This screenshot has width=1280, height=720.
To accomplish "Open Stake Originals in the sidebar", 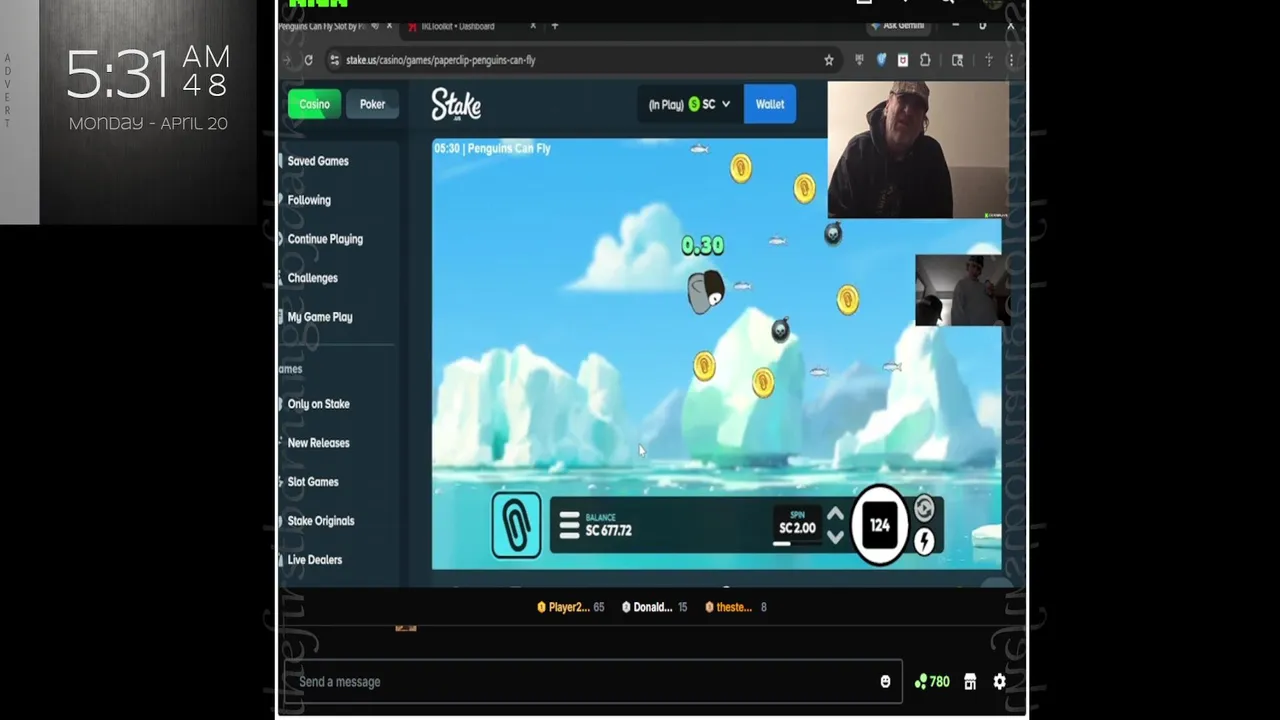I will click(x=321, y=521).
